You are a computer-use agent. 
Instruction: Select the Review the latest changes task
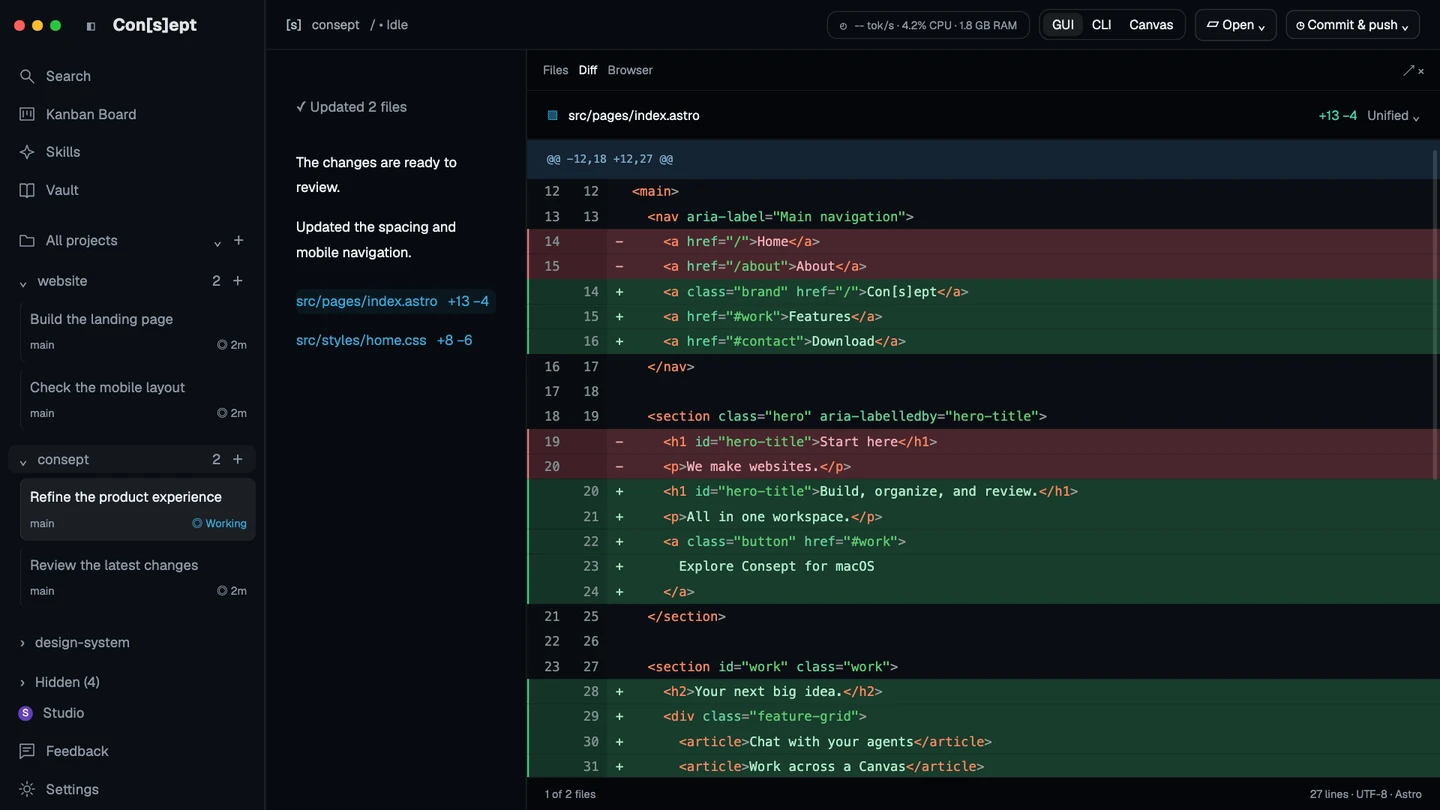pyautogui.click(x=138, y=577)
